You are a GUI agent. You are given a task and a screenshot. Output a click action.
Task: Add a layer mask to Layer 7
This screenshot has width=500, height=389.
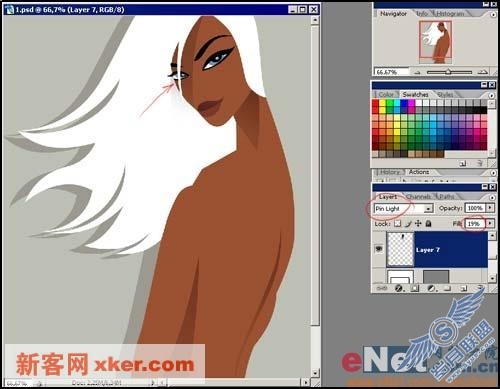point(415,288)
